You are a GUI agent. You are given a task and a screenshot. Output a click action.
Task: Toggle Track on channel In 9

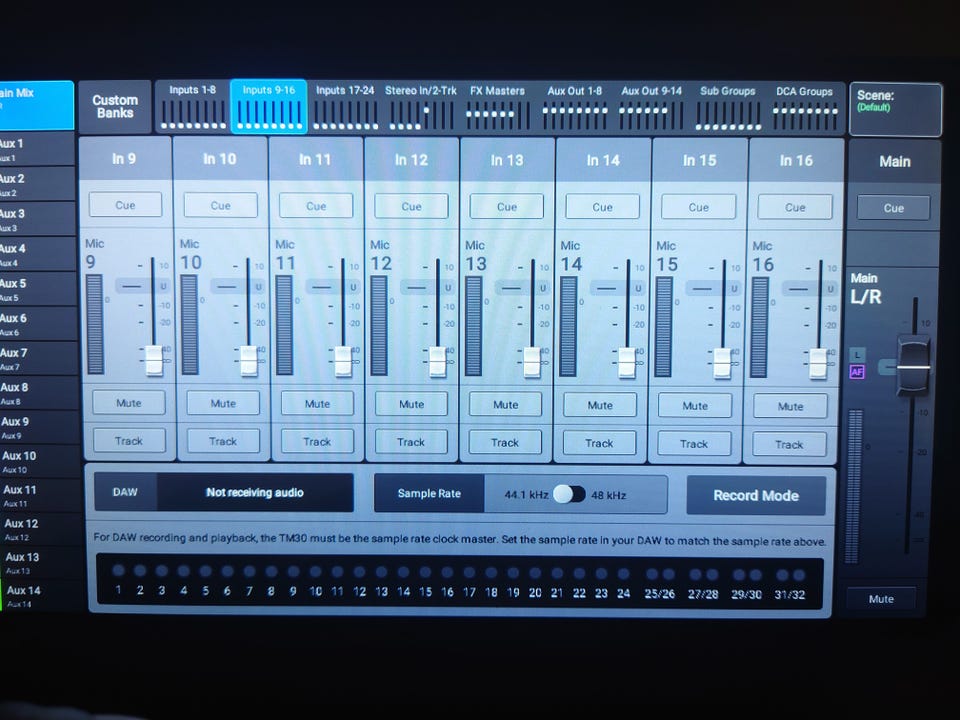pyautogui.click(x=129, y=441)
